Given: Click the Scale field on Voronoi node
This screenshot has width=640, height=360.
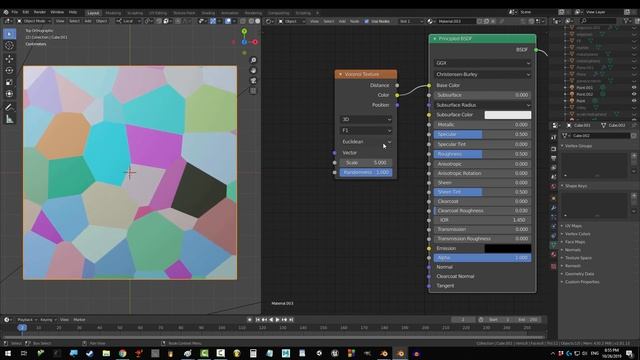Looking at the screenshot, I should coord(366,163).
